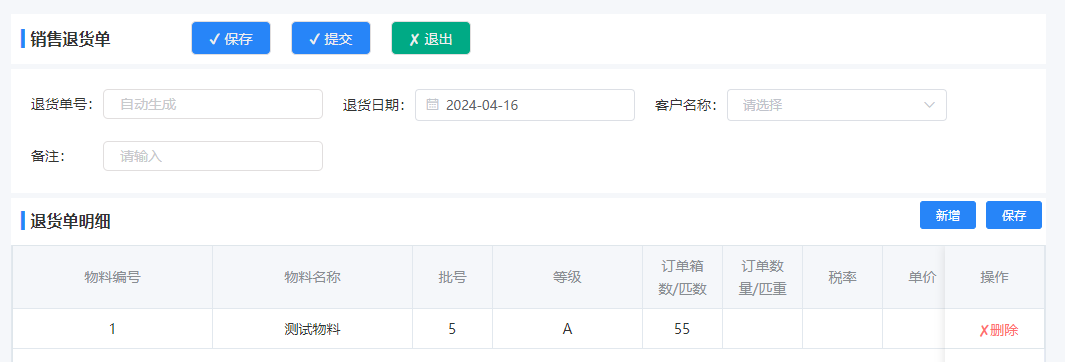The width and height of the screenshot is (1065, 362).
Task: Select the cell with 测试物料
Action: (312, 329)
